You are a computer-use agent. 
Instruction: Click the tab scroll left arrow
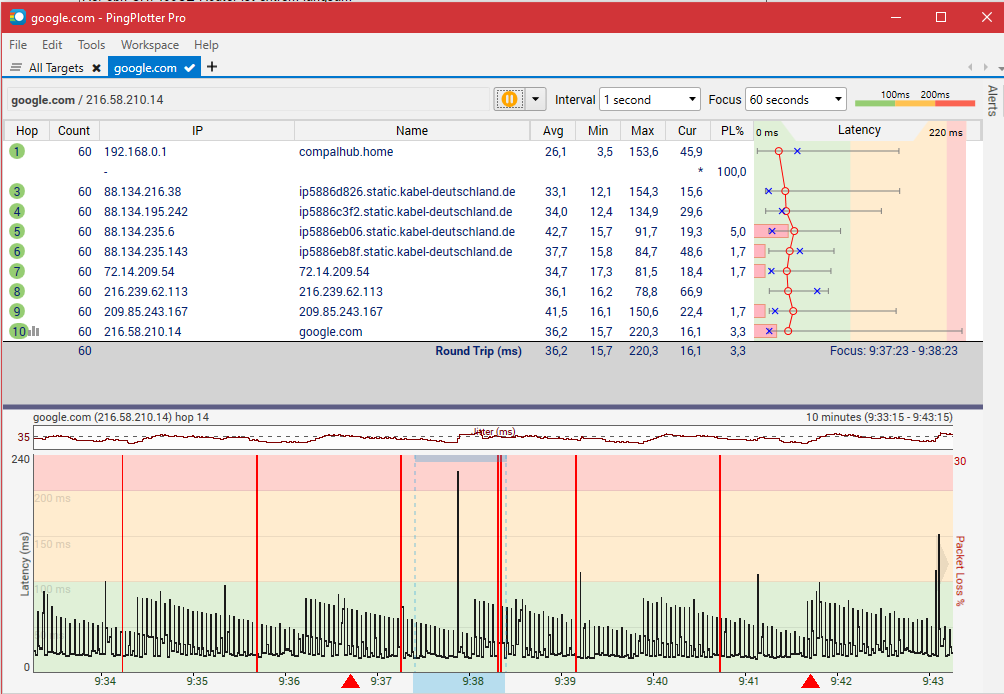(971, 67)
